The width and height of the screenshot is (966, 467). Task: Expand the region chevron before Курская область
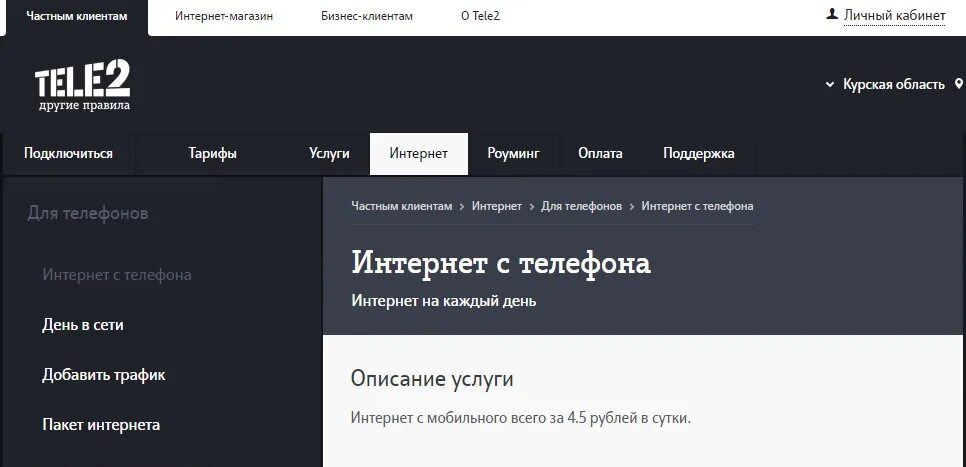[830, 84]
